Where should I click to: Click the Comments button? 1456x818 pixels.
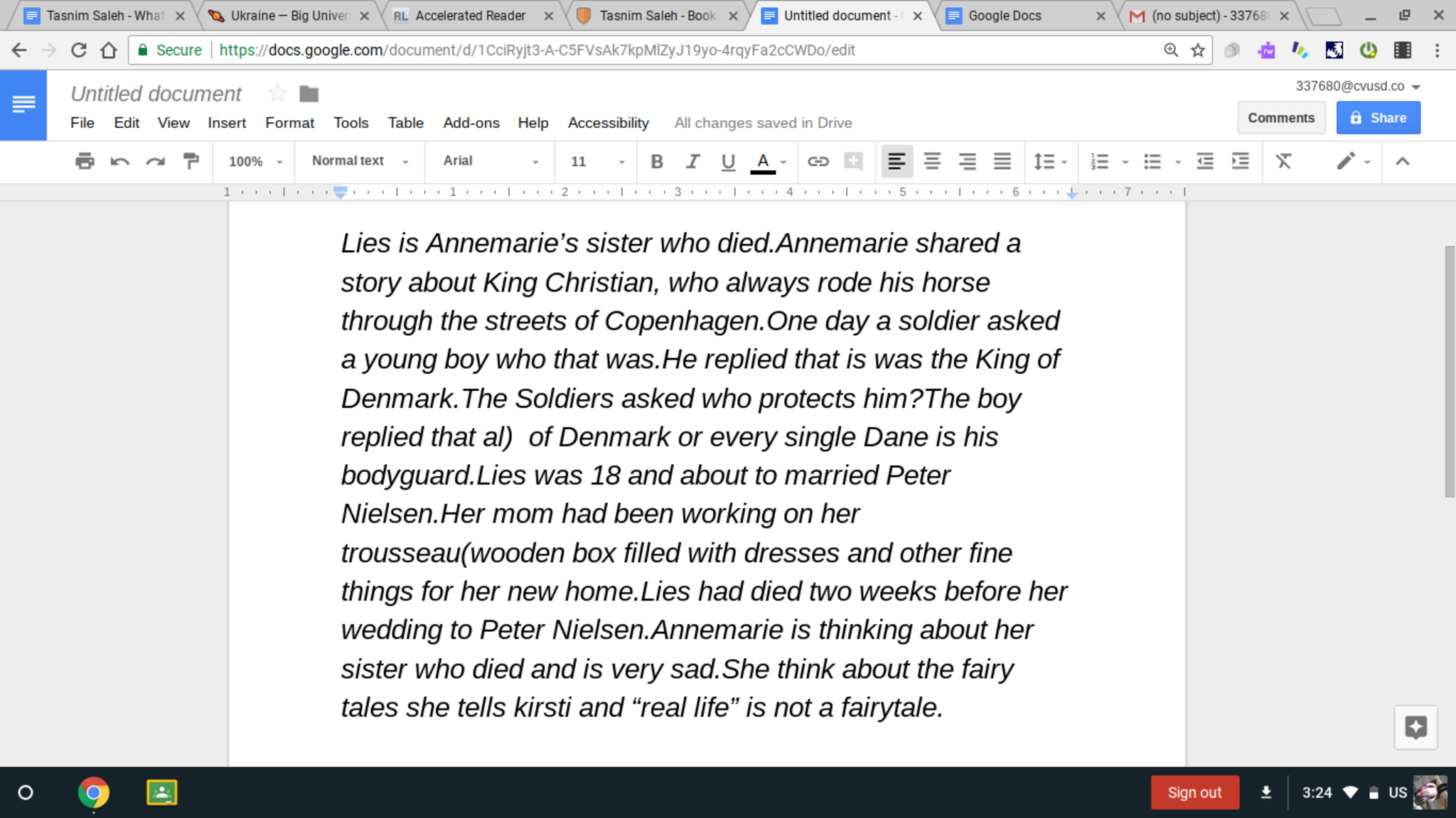pyautogui.click(x=1280, y=118)
